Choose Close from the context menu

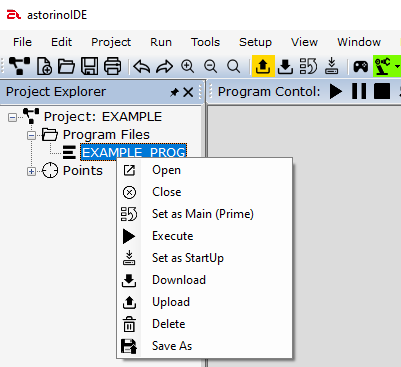click(204, 192)
